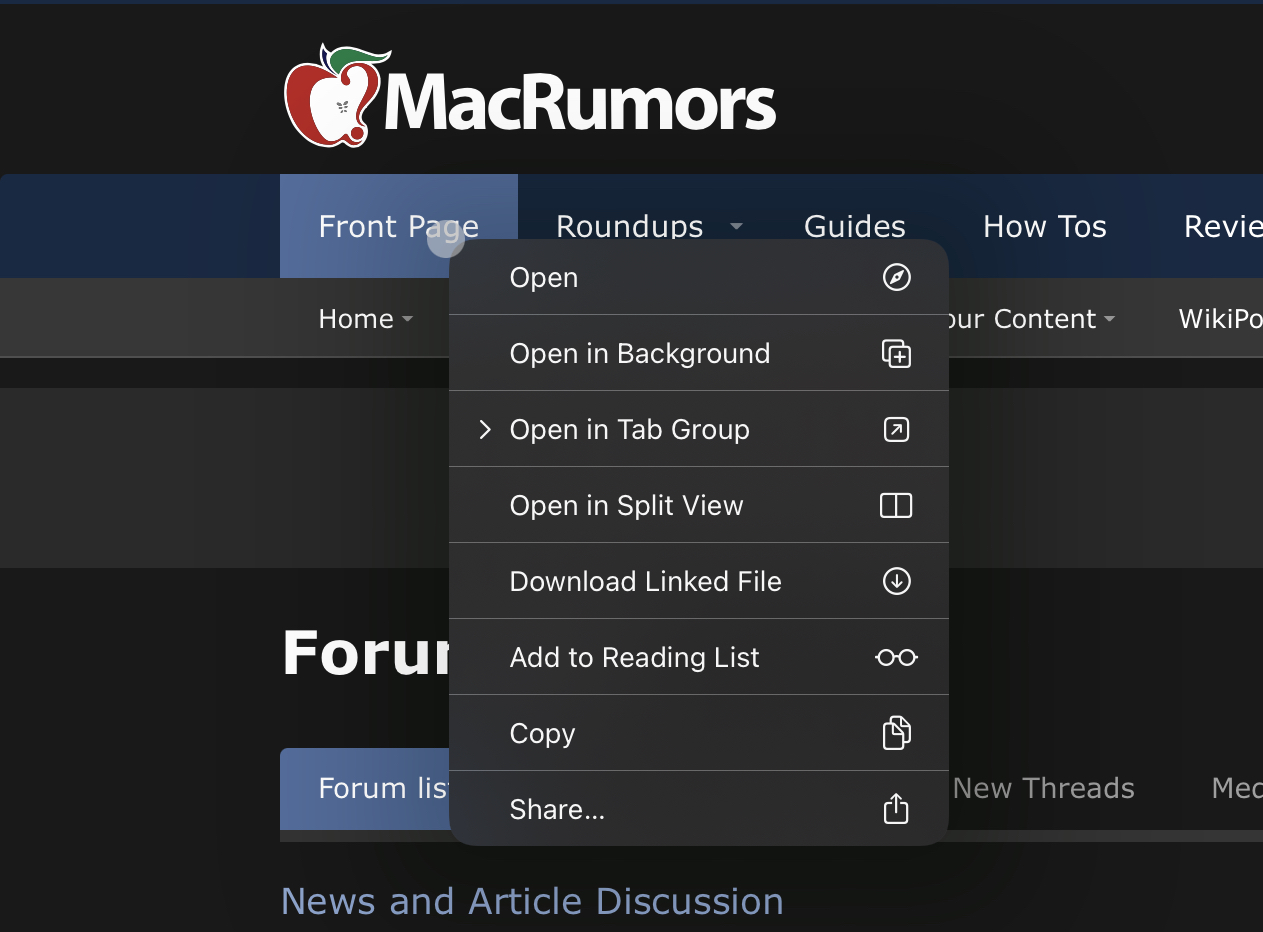Viewport: 1263px width, 932px height.
Task: Choose Open in Split View
Action: click(698, 505)
